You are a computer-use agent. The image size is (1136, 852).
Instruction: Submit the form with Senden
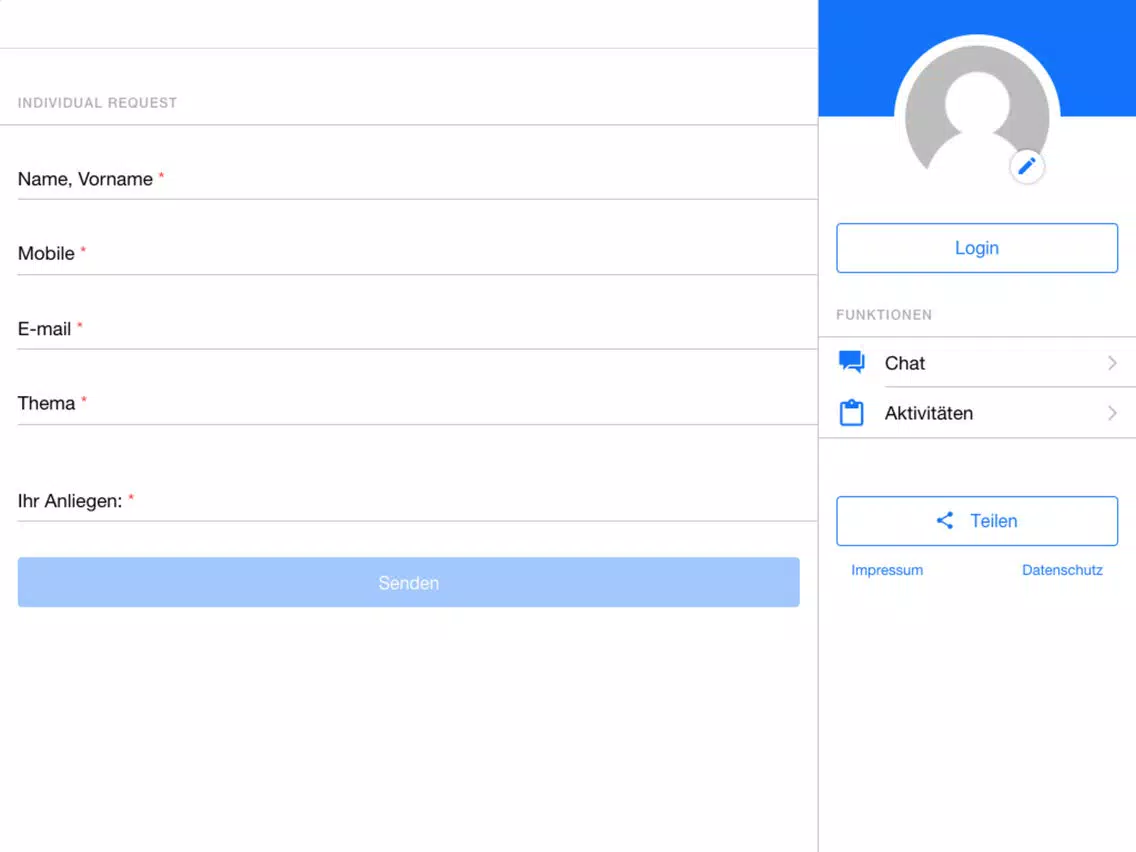pyautogui.click(x=409, y=582)
